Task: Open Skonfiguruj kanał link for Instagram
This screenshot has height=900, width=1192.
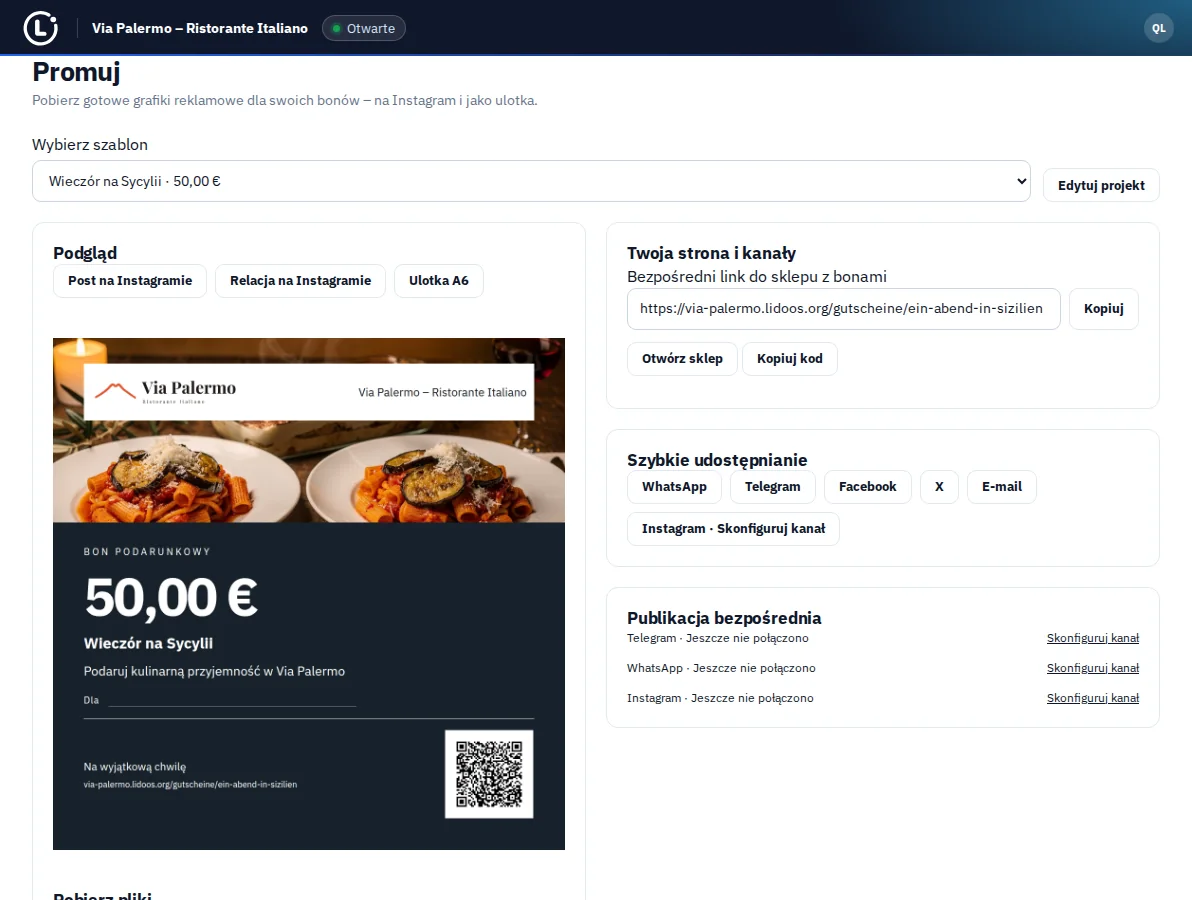Action: [x=1092, y=698]
